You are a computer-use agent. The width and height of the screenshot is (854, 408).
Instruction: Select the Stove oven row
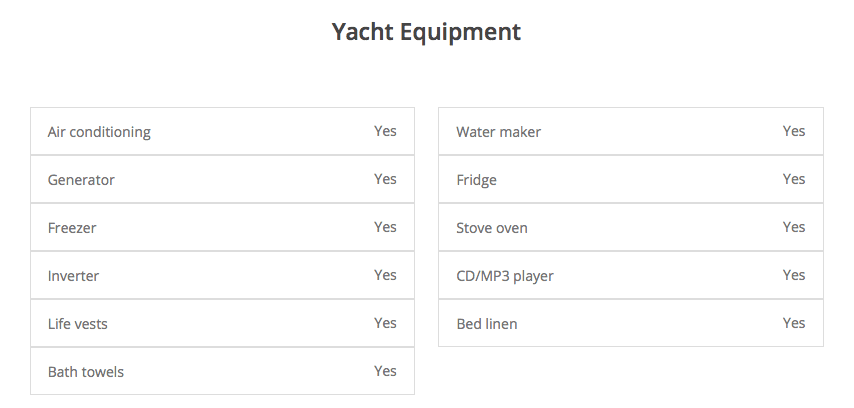click(630, 228)
